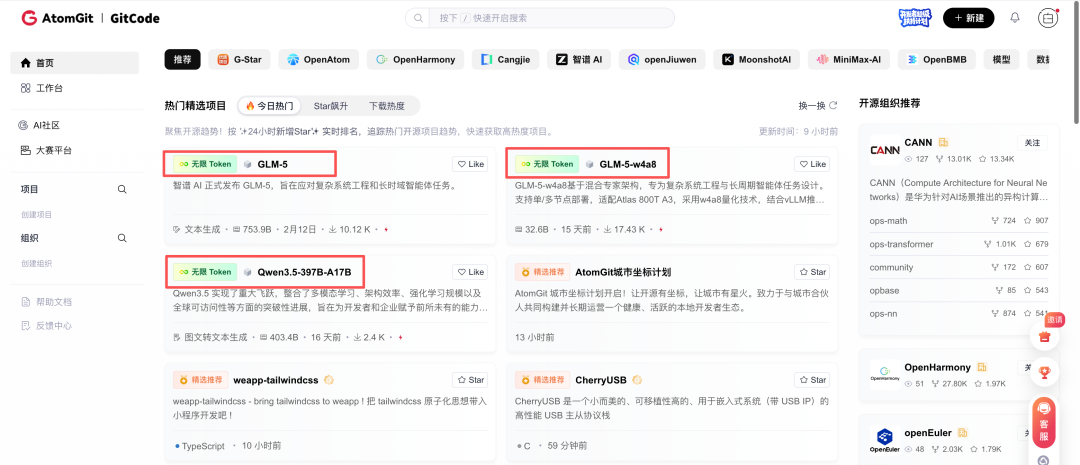
Task: Select the OpenHarmony category tab
Action: click(415, 59)
